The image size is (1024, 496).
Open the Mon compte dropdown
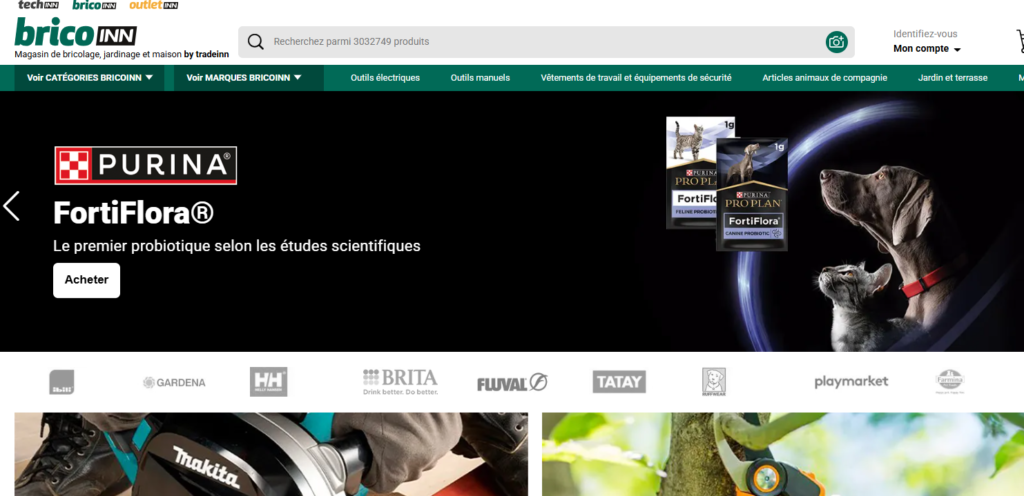[927, 49]
